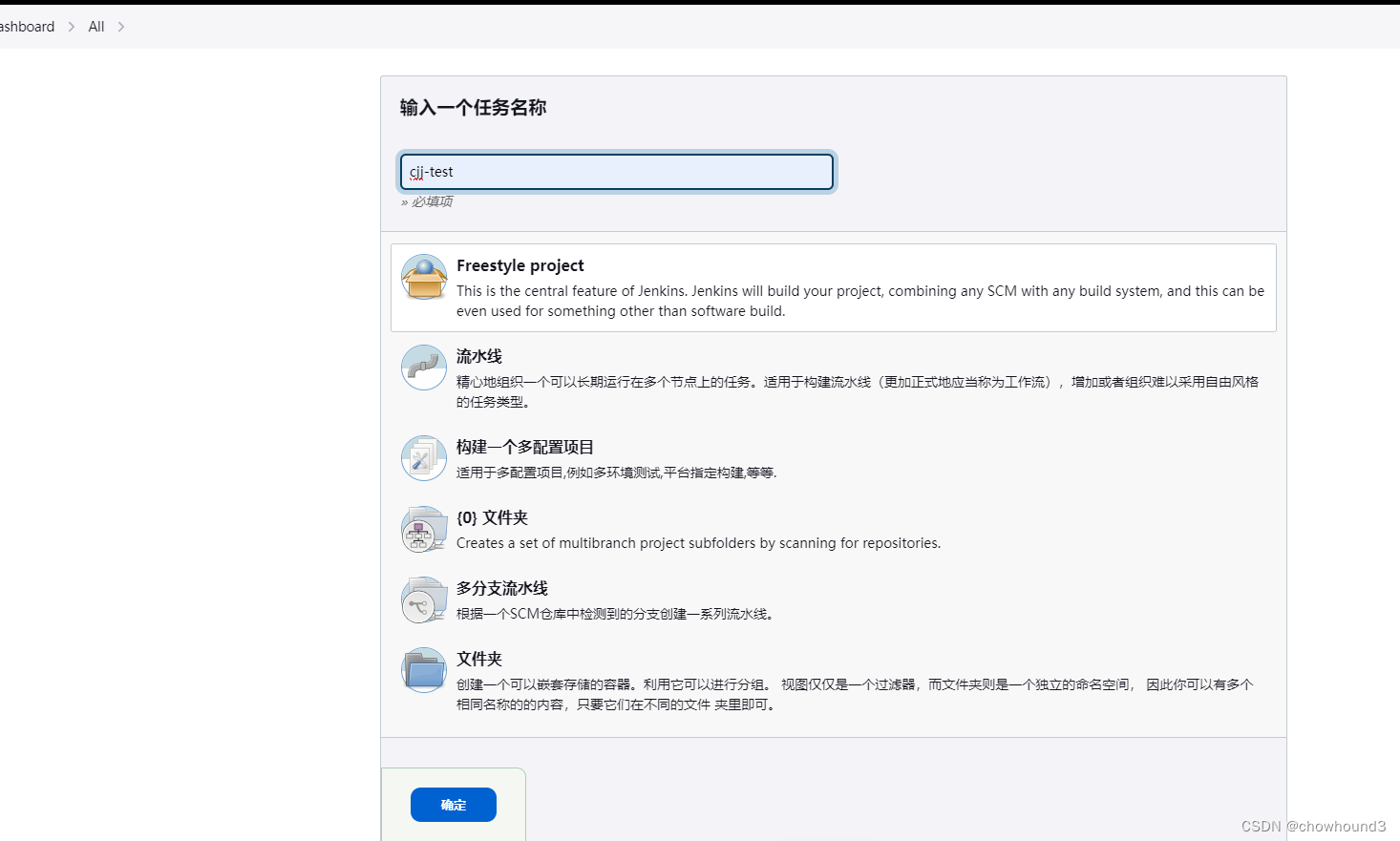
Task: Pick the 文件夹 item title
Action: pyautogui.click(x=479, y=659)
